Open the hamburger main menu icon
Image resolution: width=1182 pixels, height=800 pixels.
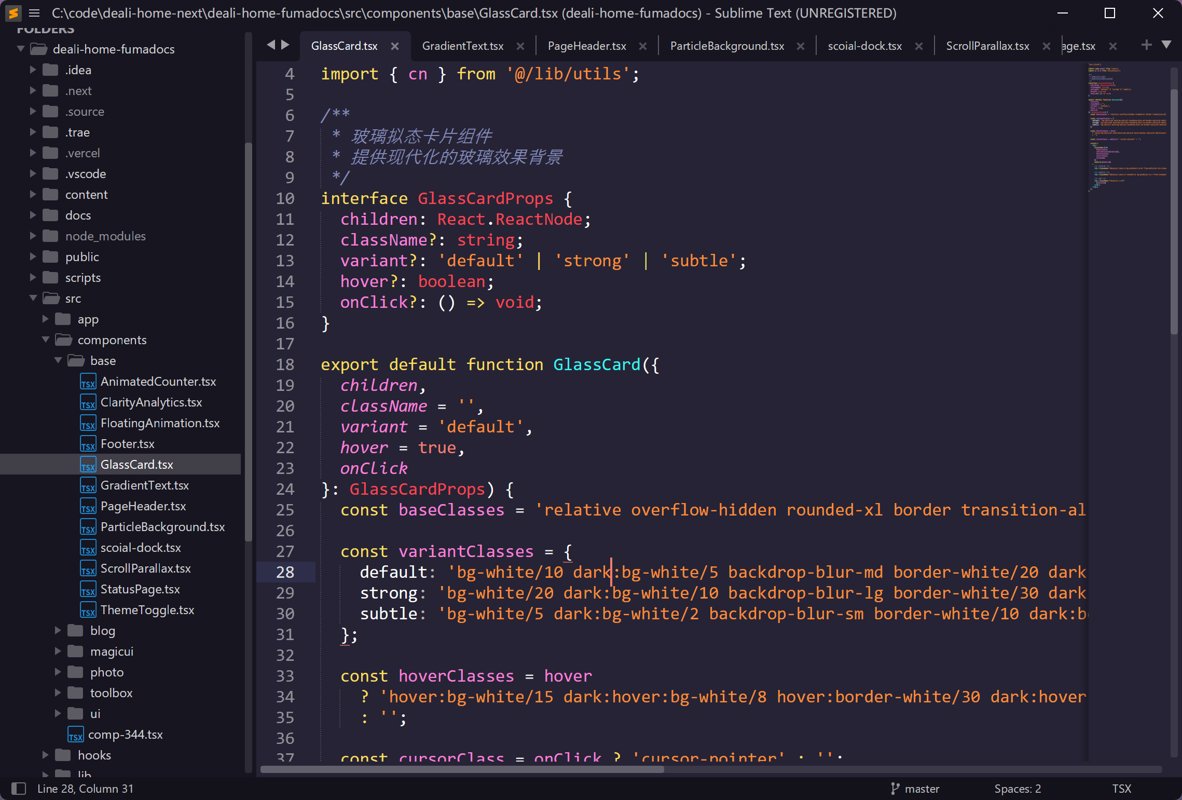35,13
